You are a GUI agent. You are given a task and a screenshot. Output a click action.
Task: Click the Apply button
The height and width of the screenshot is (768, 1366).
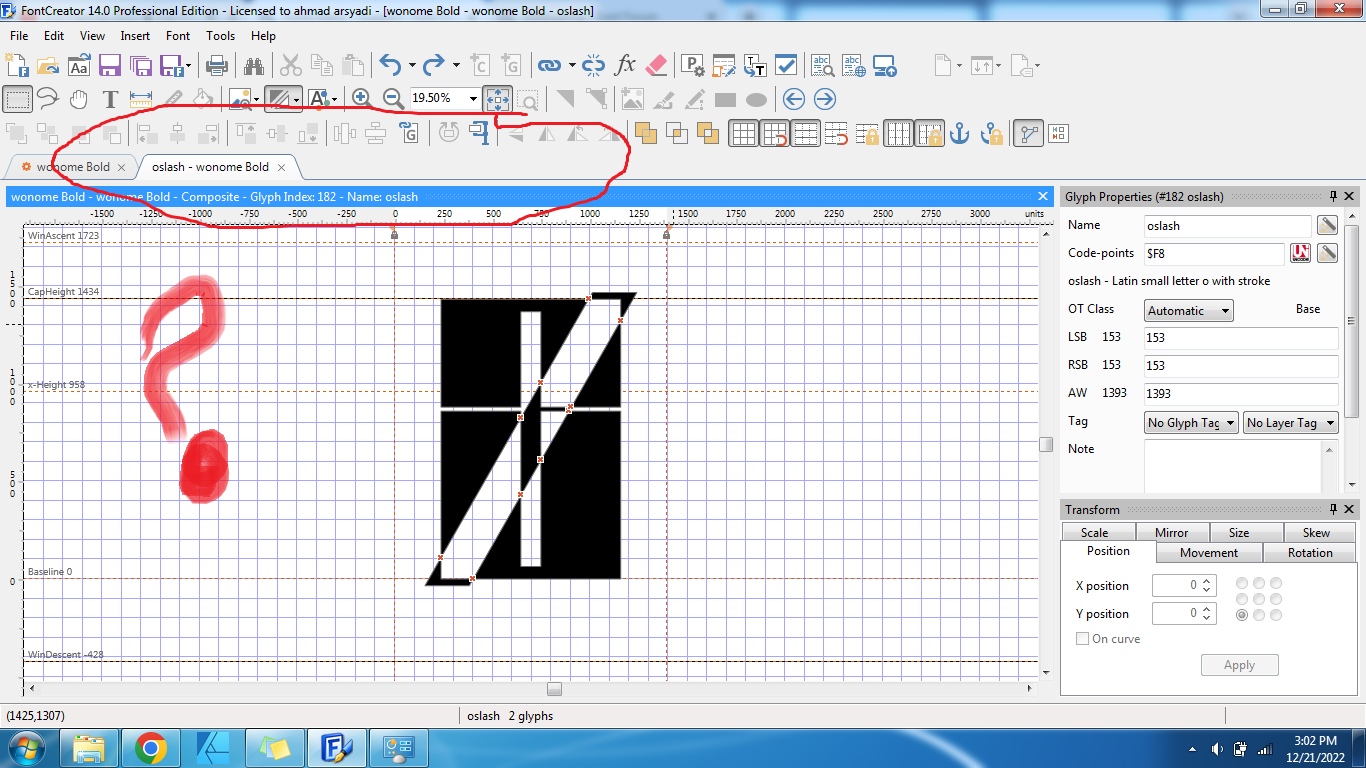[1239, 665]
